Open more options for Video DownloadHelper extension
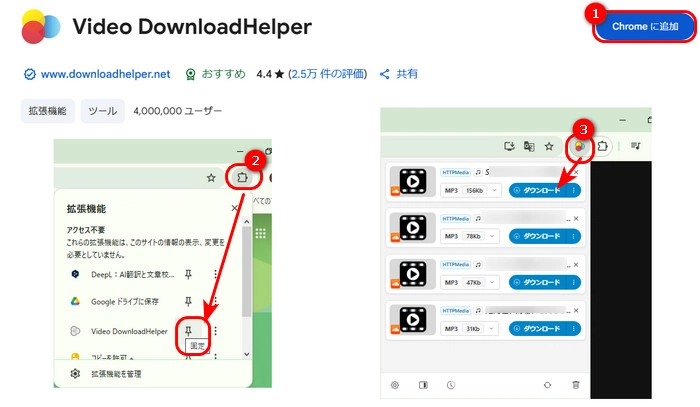The height and width of the screenshot is (407, 700). point(215,331)
